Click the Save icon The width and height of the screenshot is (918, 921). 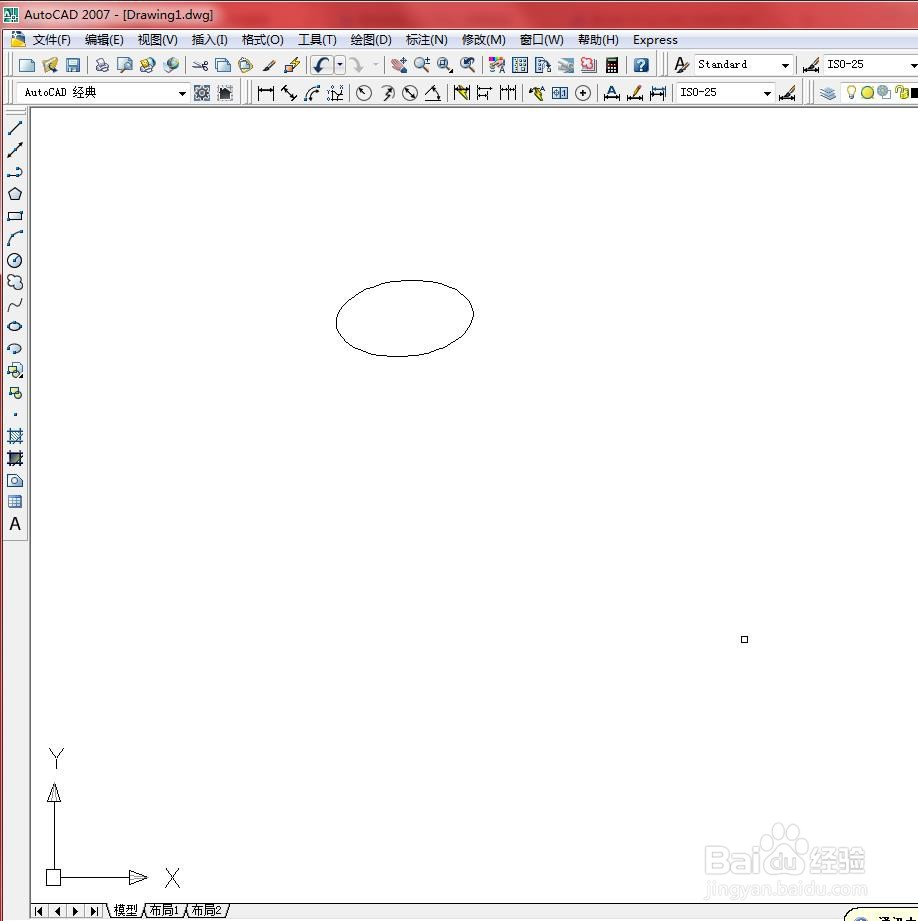[x=72, y=65]
